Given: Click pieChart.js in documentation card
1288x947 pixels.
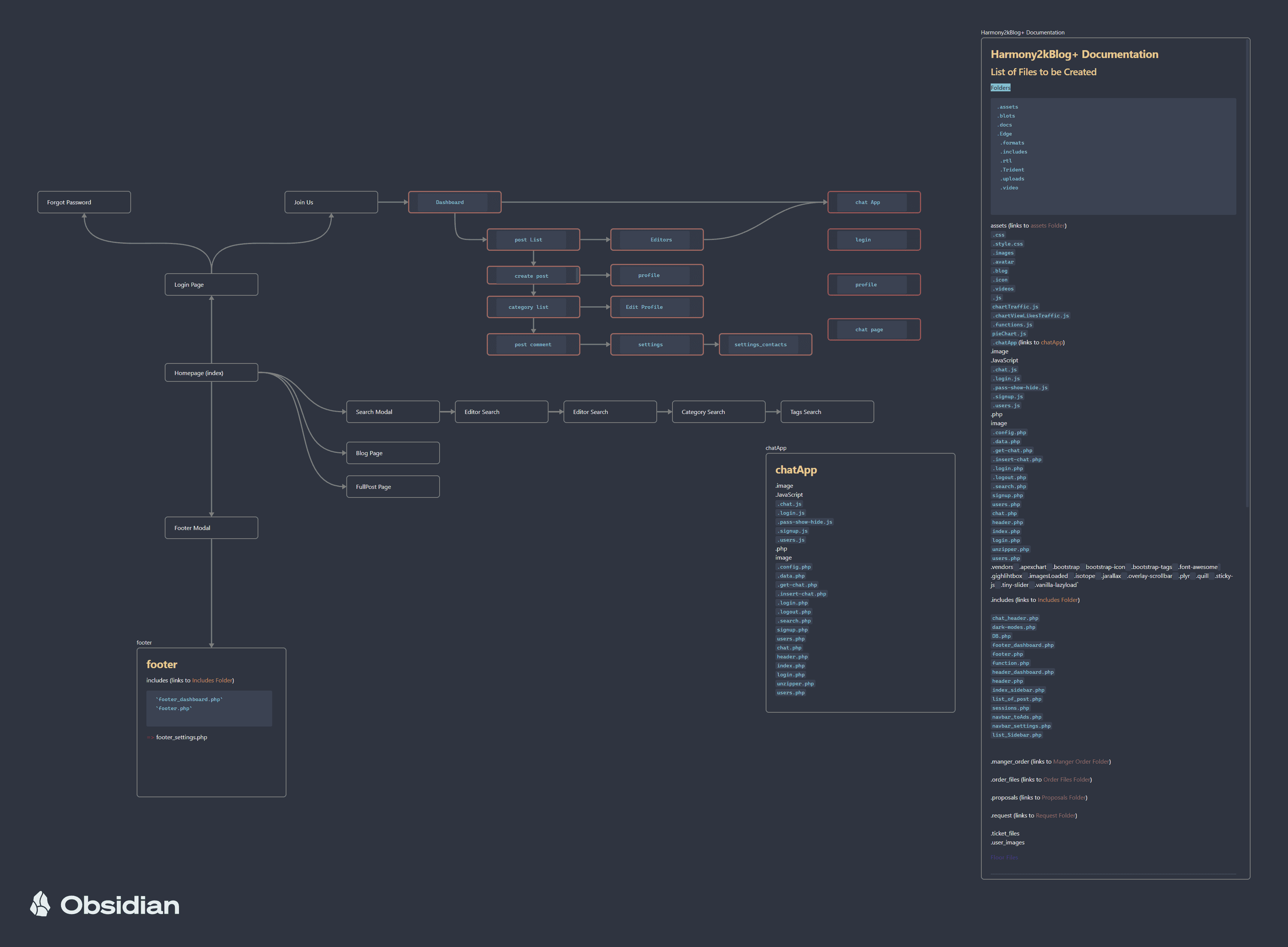Looking at the screenshot, I should tap(1009, 334).
